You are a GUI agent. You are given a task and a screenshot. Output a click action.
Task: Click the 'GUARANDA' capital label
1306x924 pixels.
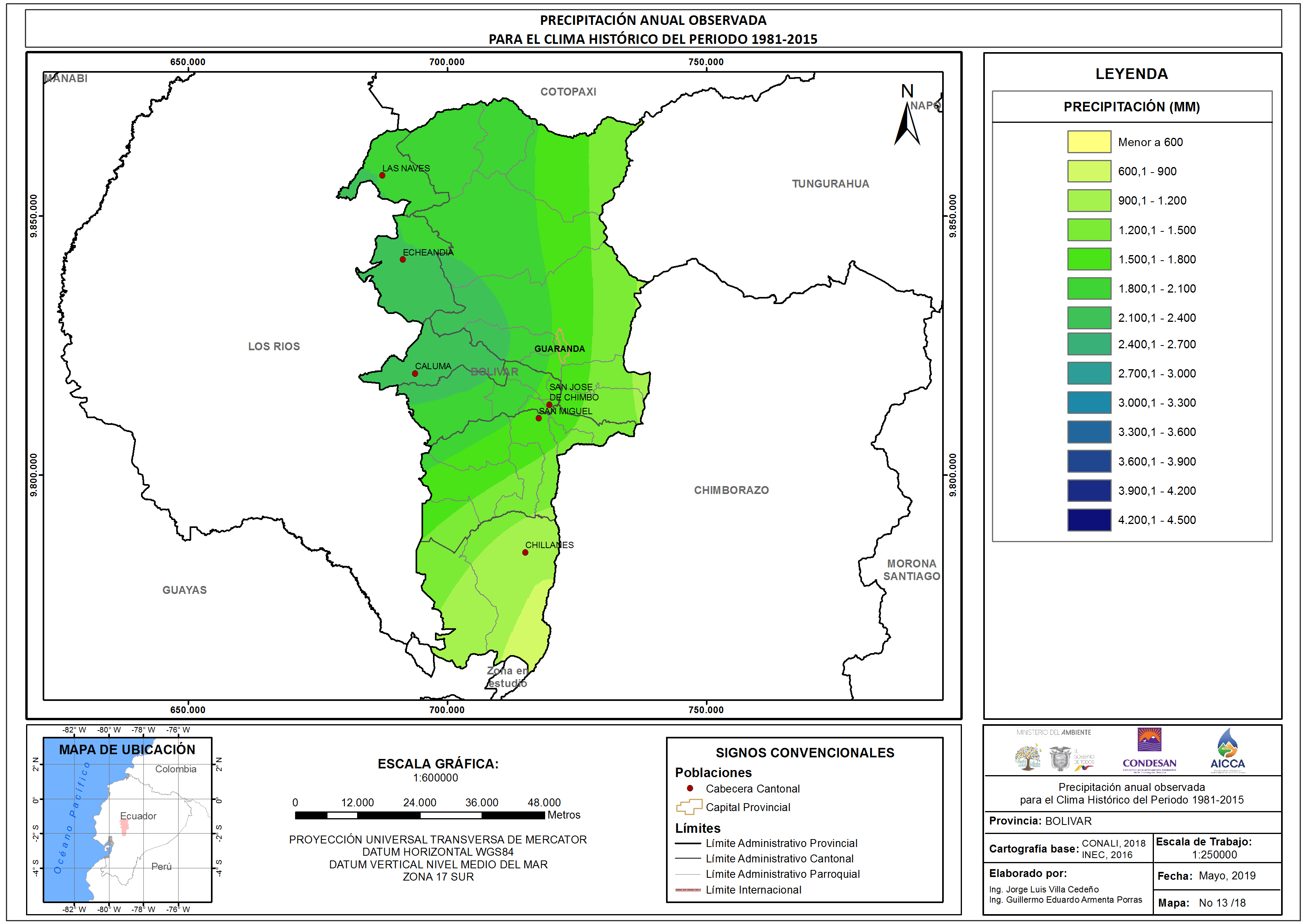pyautogui.click(x=559, y=349)
